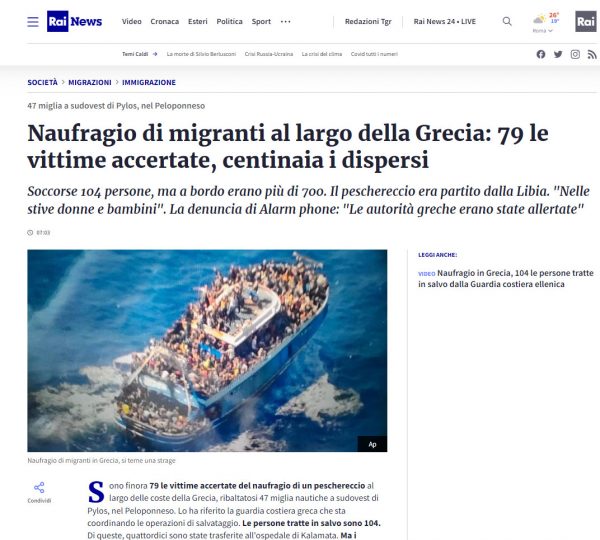Screen dimensions: 600x540
Task: Click the Rai logo in the header
Action: click(x=586, y=21)
